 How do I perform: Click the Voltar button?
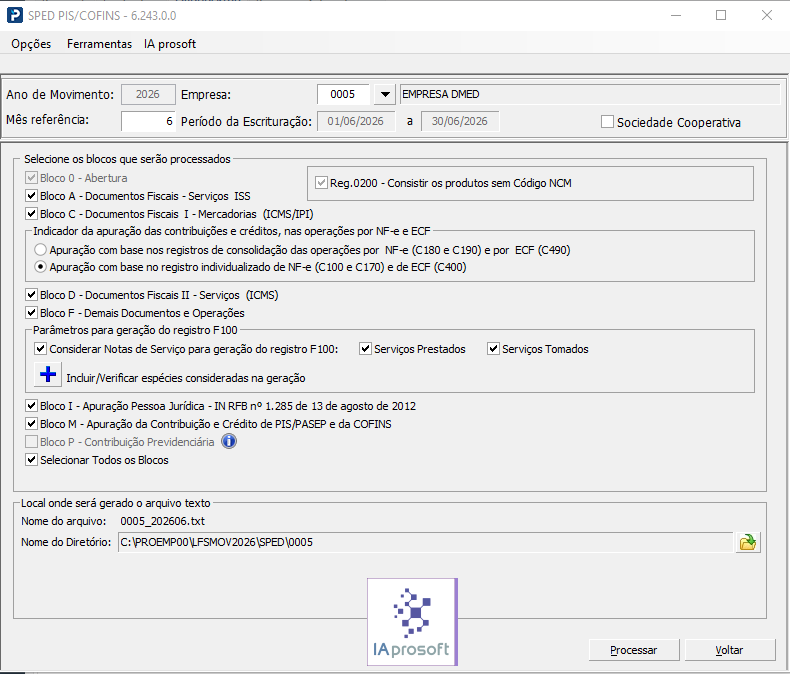click(729, 650)
